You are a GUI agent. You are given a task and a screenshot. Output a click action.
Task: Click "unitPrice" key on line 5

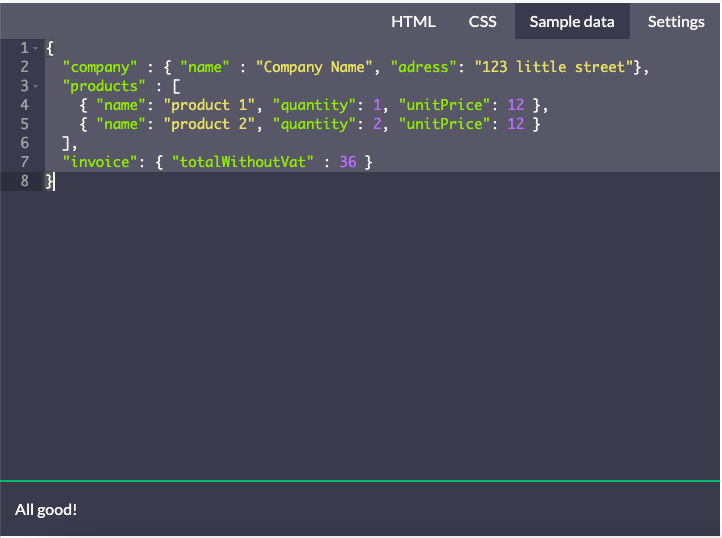click(x=444, y=124)
